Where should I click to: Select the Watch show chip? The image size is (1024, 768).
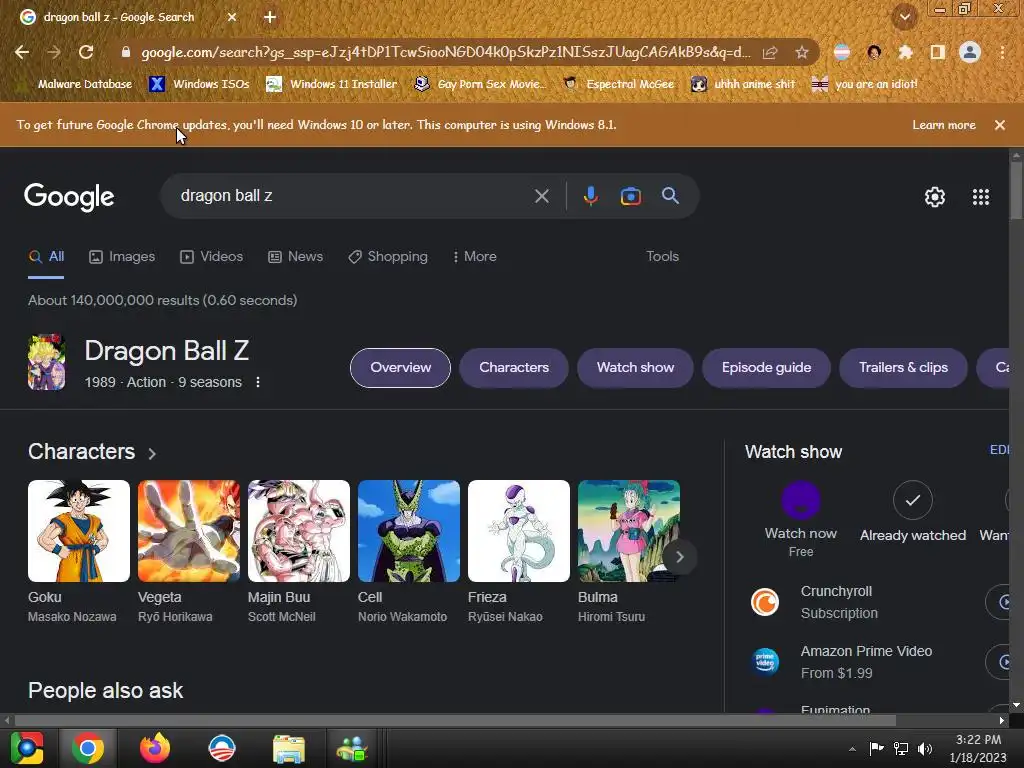pyautogui.click(x=635, y=368)
